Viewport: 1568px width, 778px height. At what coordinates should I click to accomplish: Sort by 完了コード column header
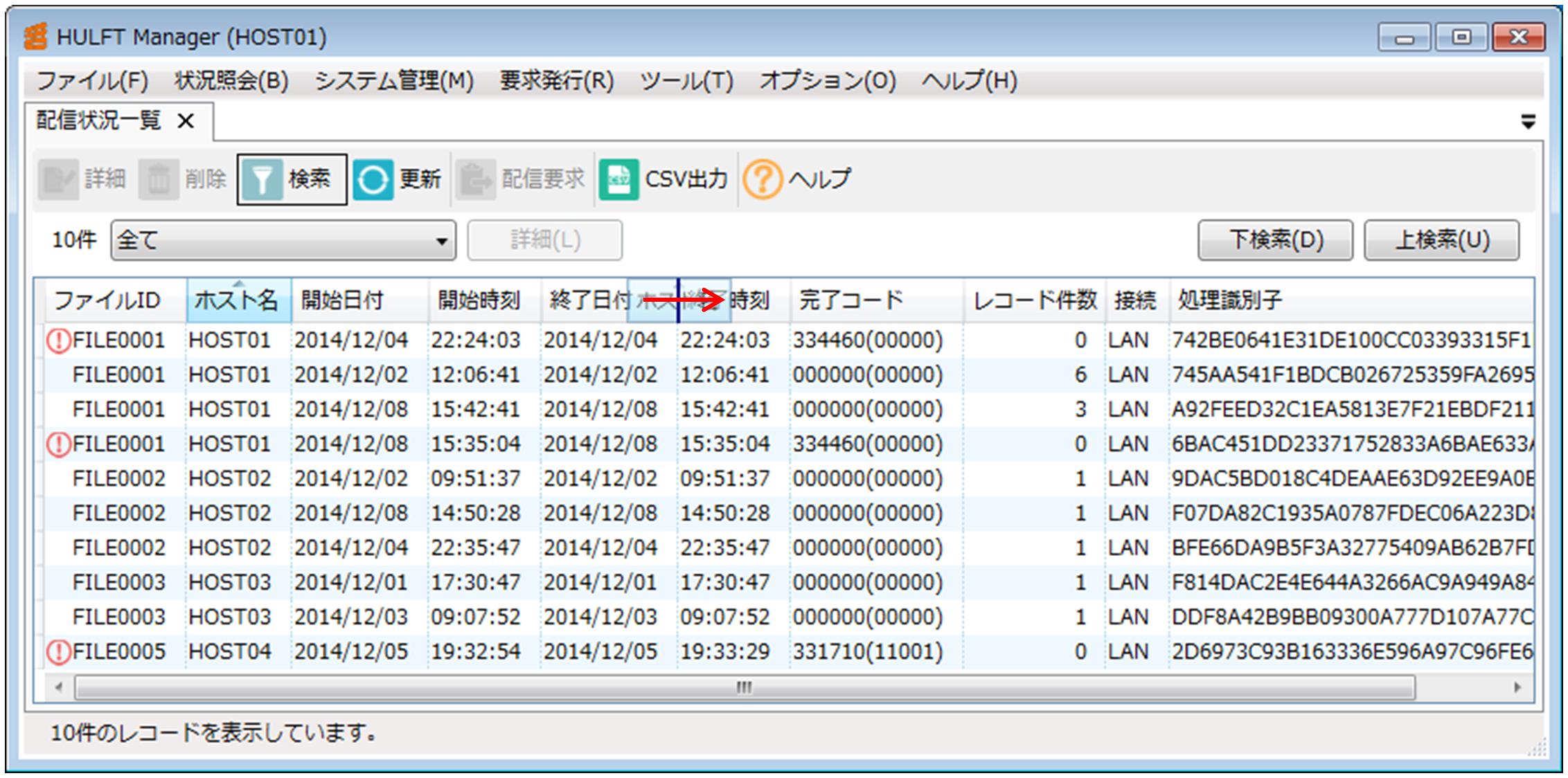click(x=876, y=300)
